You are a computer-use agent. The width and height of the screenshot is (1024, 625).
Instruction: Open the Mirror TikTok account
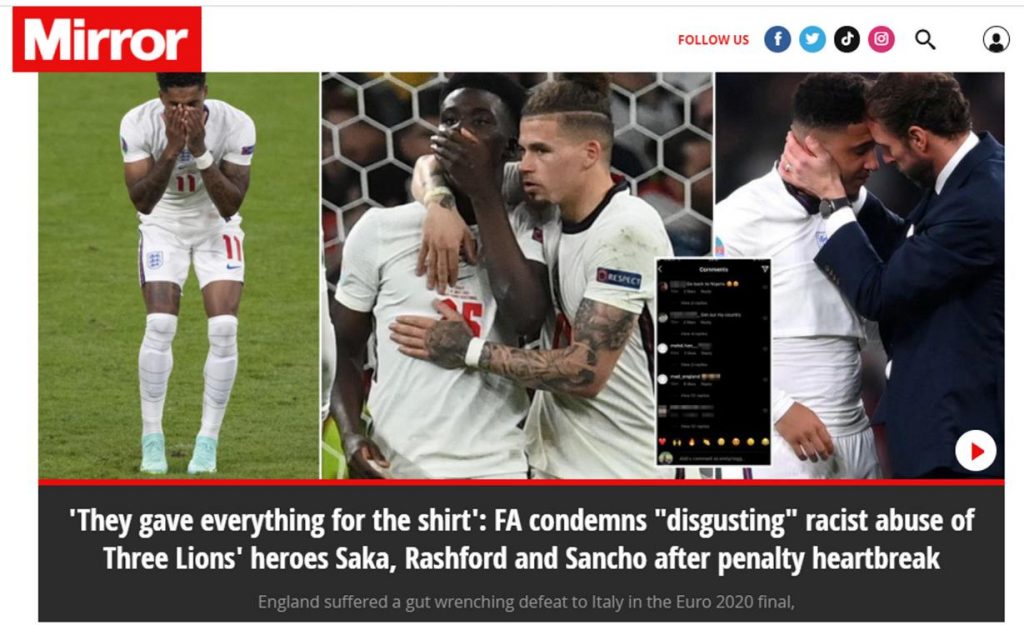tap(847, 40)
